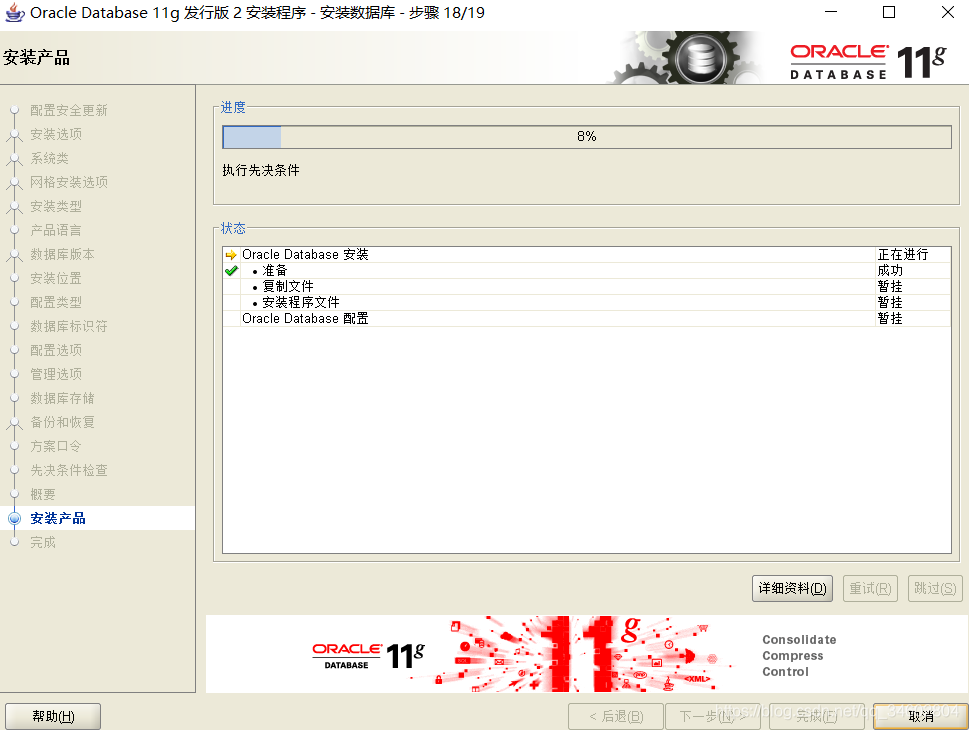Screen dimensions: 969x730
Task: Select the 概要 step in sidebar
Action: tap(43, 494)
